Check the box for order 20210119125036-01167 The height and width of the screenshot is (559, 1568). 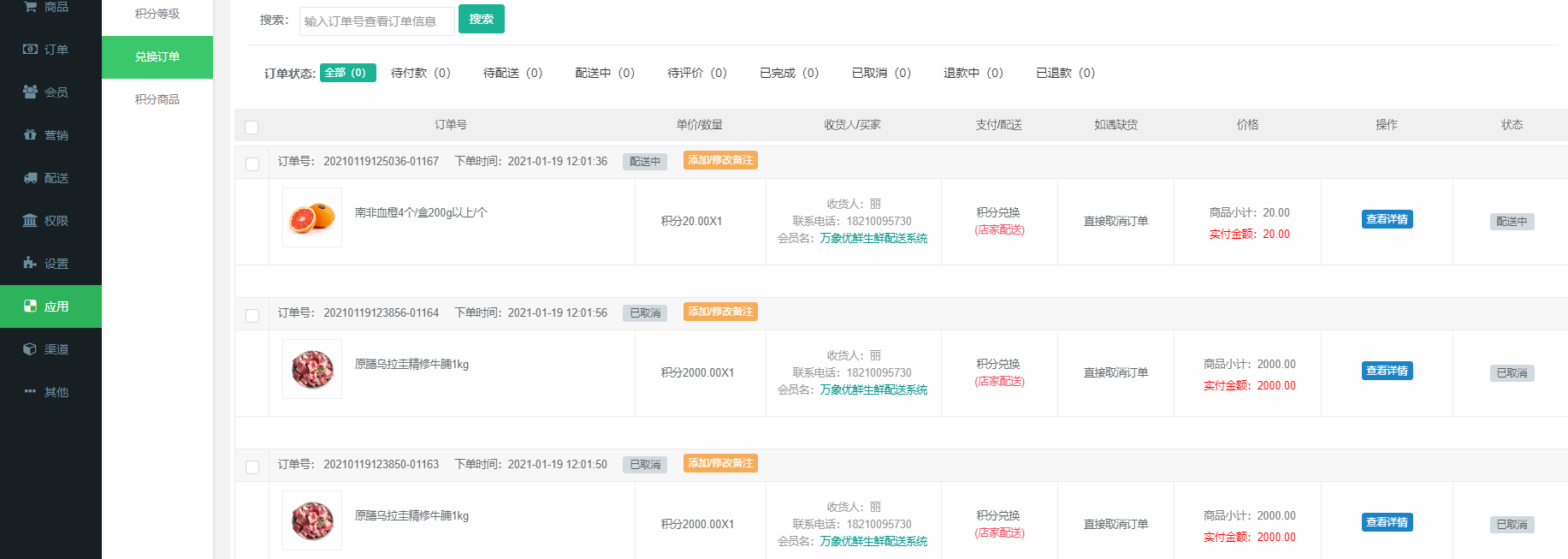pyautogui.click(x=252, y=164)
